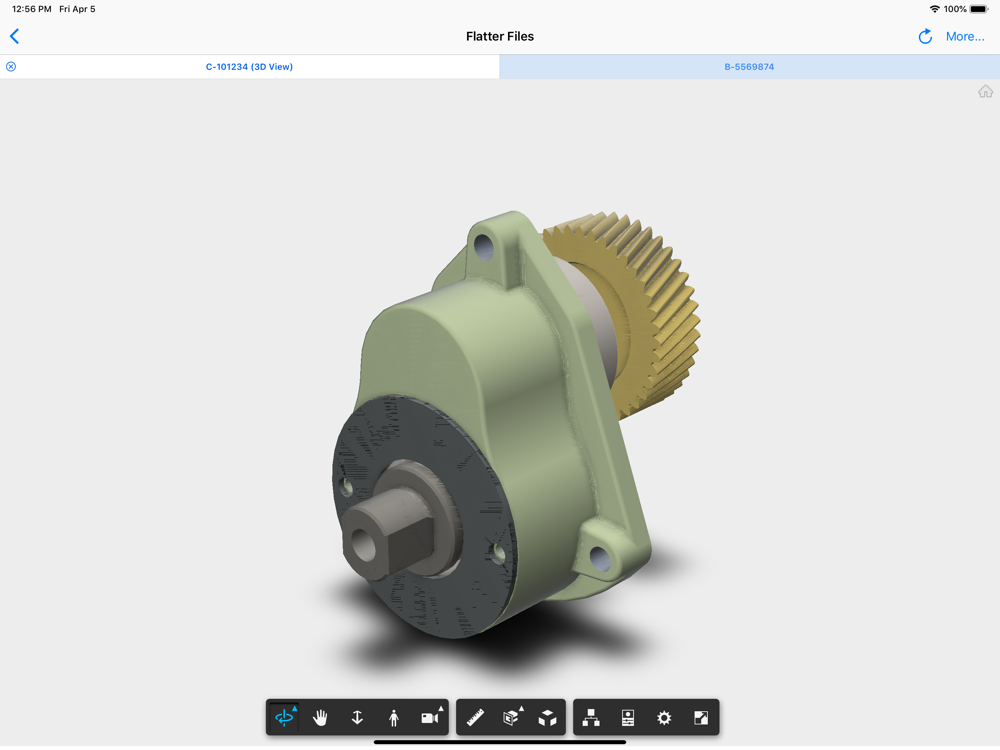Close the C-101234 tab
This screenshot has width=1000, height=750.
point(11,67)
